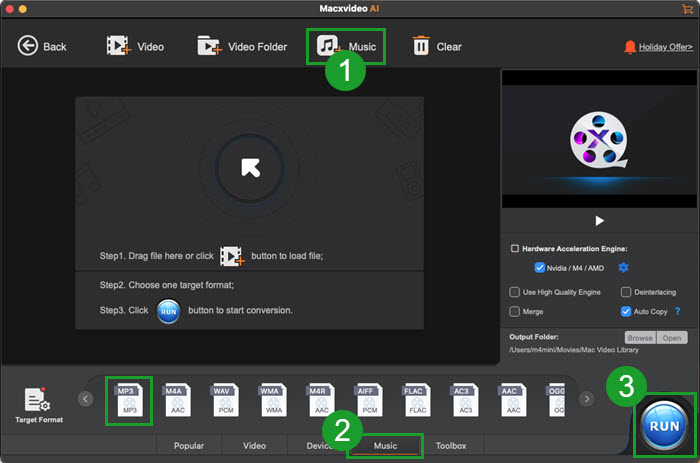Select the OGG format
The width and height of the screenshot is (700, 463).
(557, 400)
